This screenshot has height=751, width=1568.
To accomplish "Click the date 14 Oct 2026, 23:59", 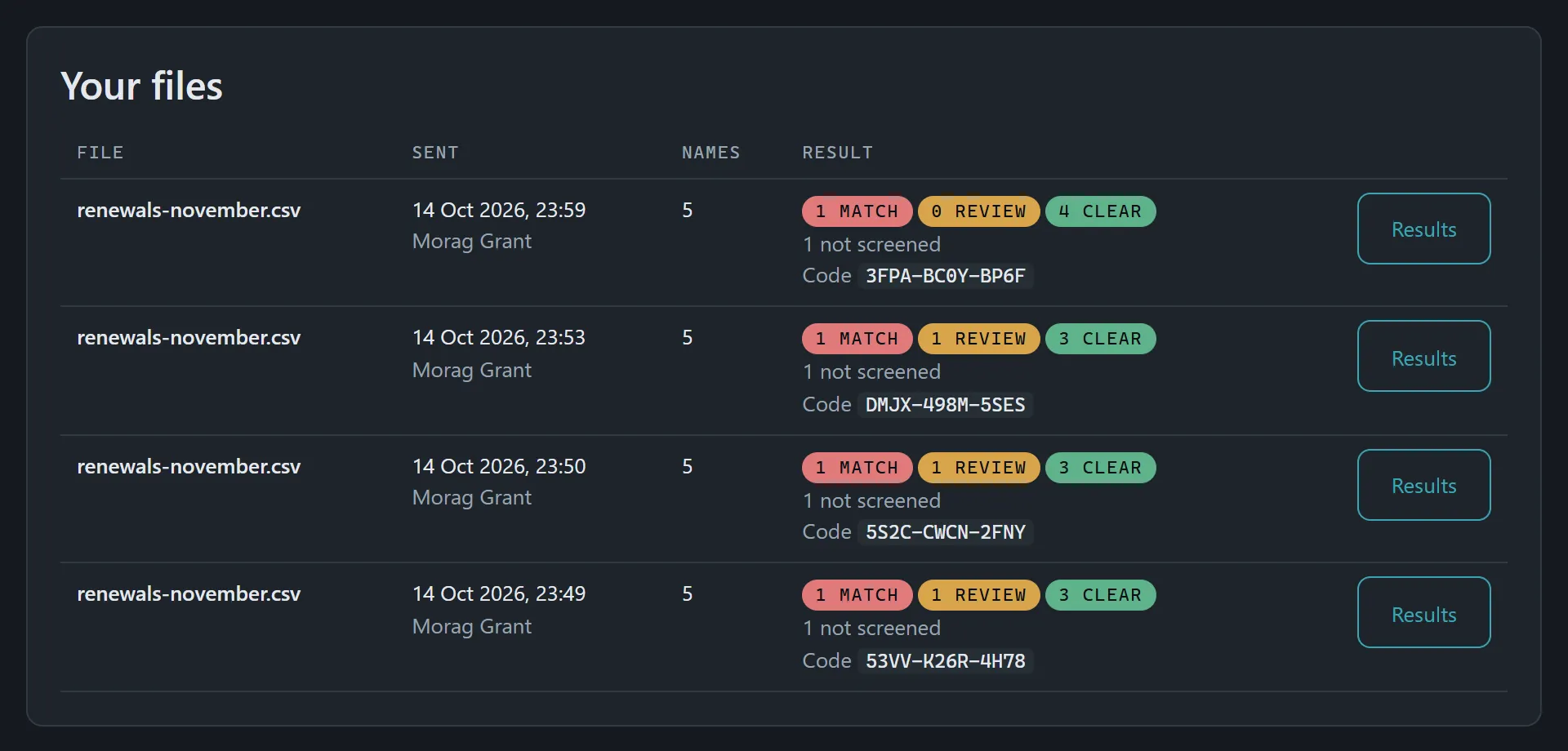I will pyautogui.click(x=499, y=210).
